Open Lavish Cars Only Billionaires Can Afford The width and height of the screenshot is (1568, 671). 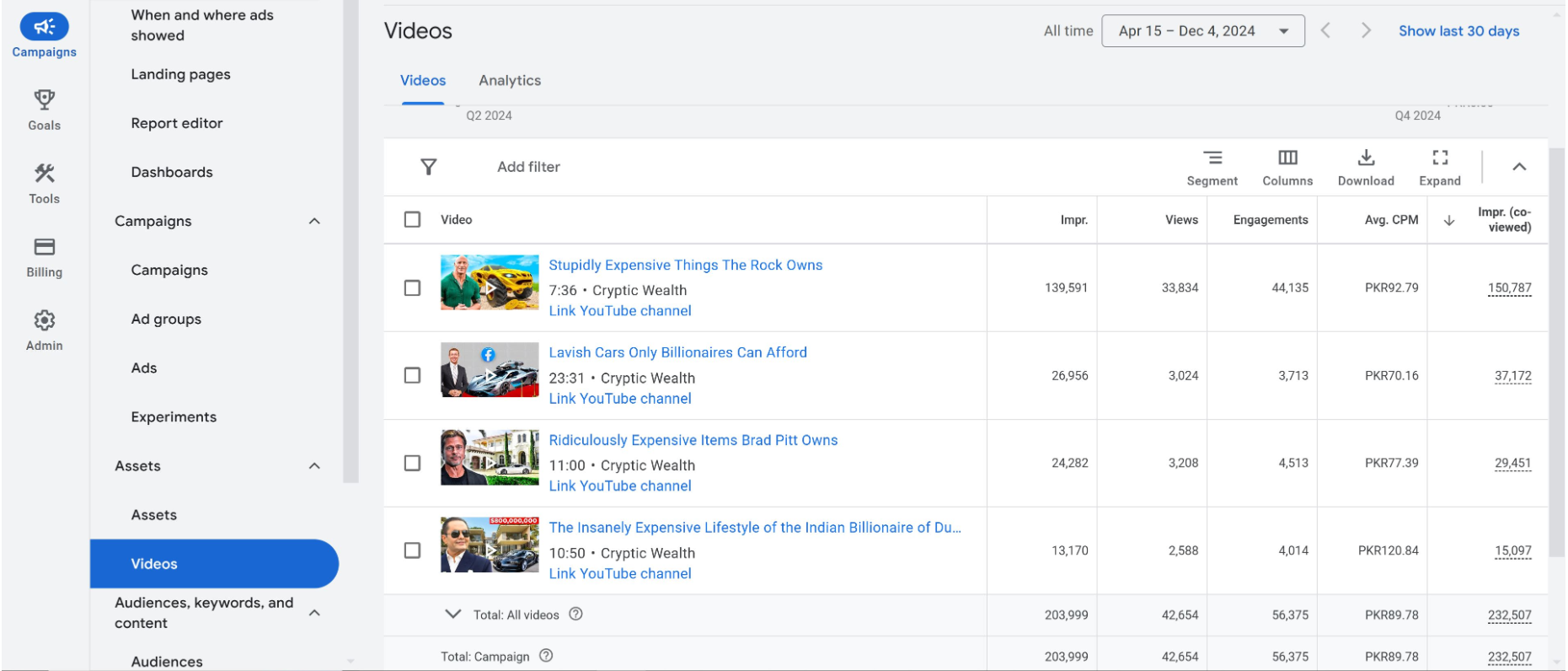[677, 352]
